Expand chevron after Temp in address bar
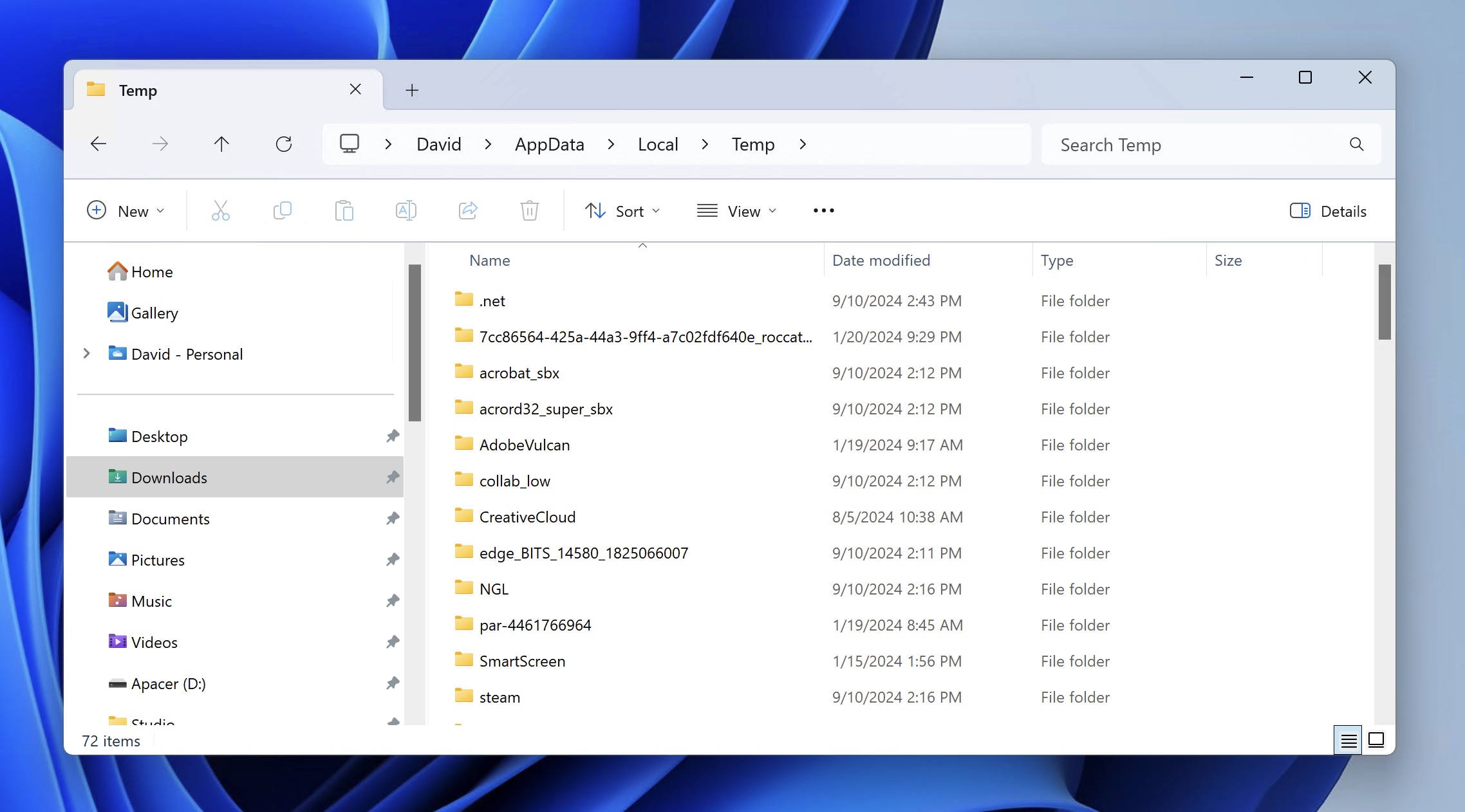1465x812 pixels. (803, 144)
